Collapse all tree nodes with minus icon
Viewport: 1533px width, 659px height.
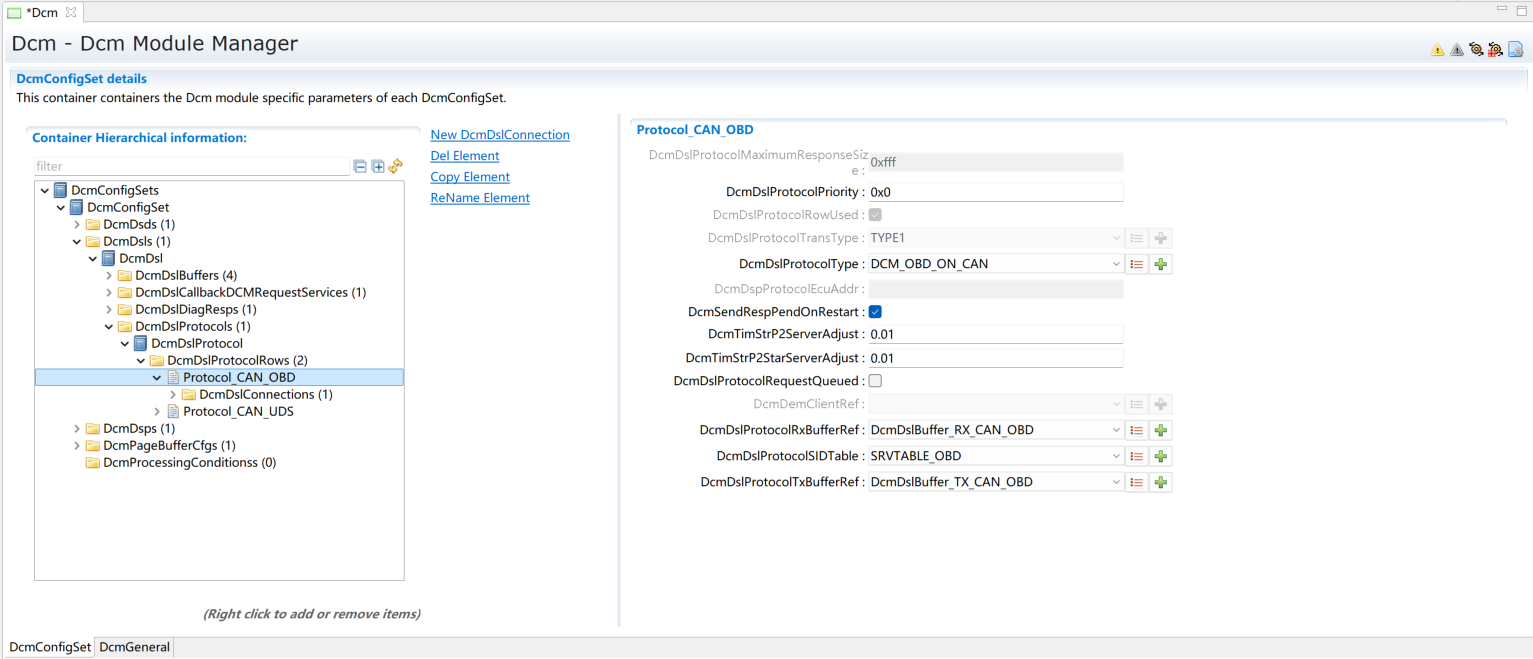(x=360, y=167)
